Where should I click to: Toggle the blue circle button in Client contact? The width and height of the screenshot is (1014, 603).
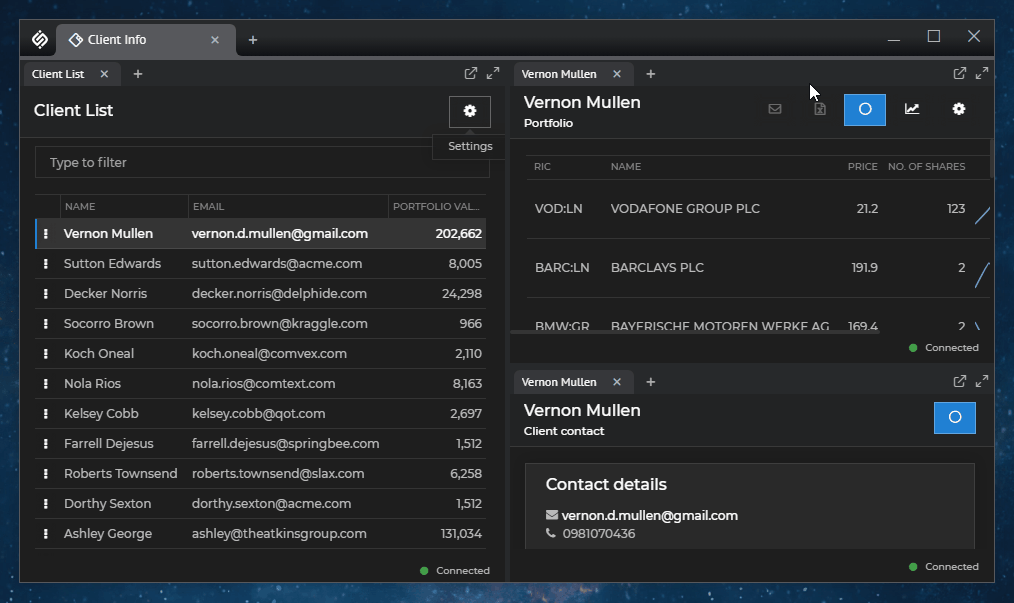tap(954, 417)
